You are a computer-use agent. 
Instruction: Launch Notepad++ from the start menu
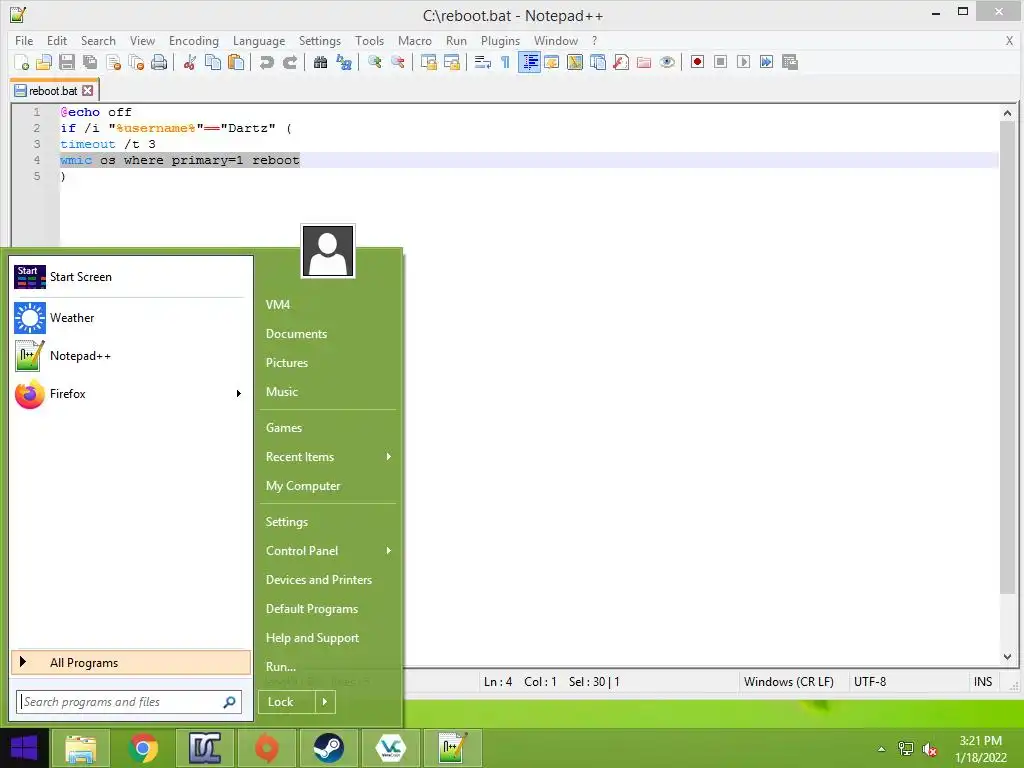pos(130,356)
